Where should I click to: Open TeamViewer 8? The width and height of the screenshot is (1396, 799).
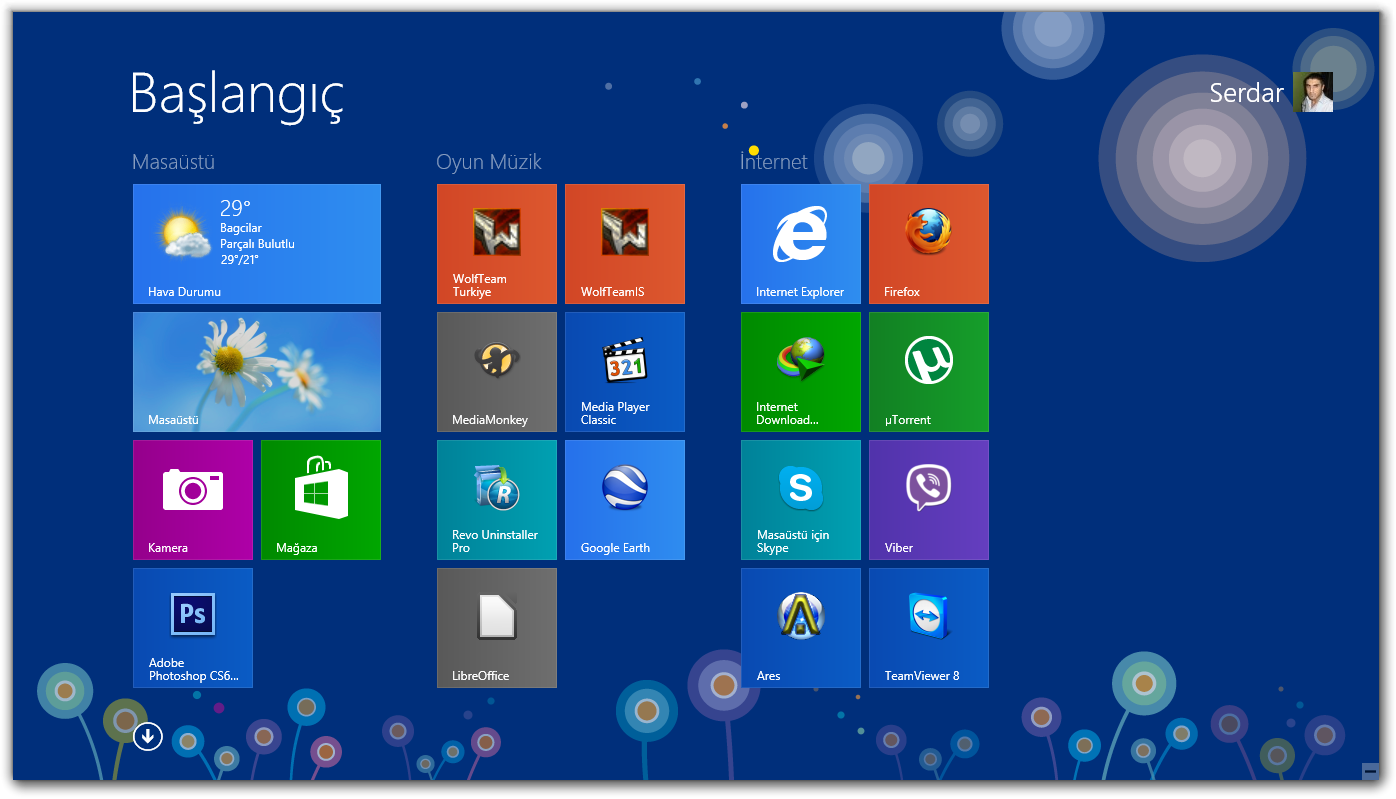click(x=928, y=628)
